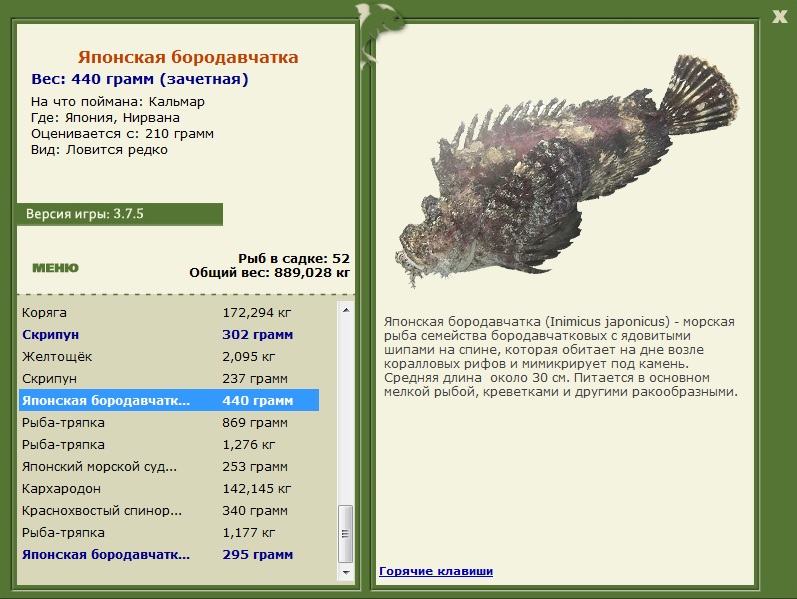Select Скрипун 237 грамм row
797x599 pixels.
point(169,379)
